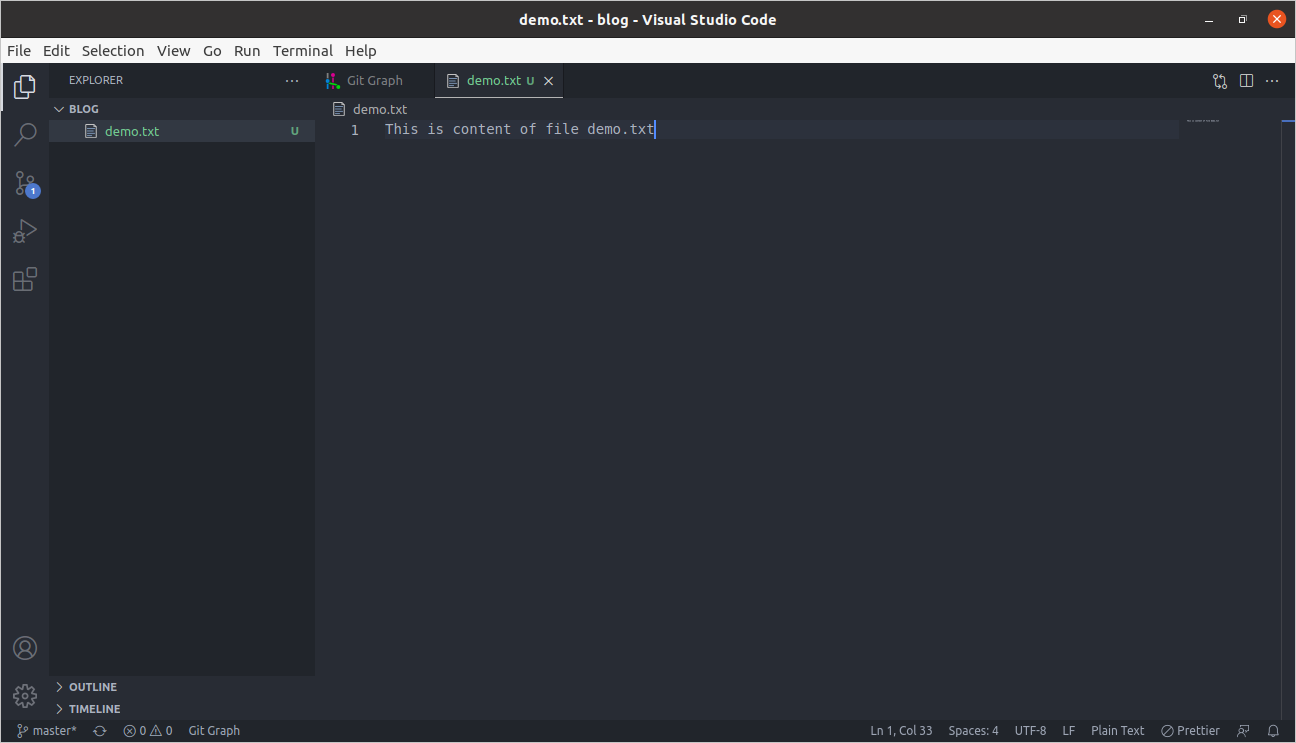Click demo.txt in the breadcrumb bar

click(380, 109)
